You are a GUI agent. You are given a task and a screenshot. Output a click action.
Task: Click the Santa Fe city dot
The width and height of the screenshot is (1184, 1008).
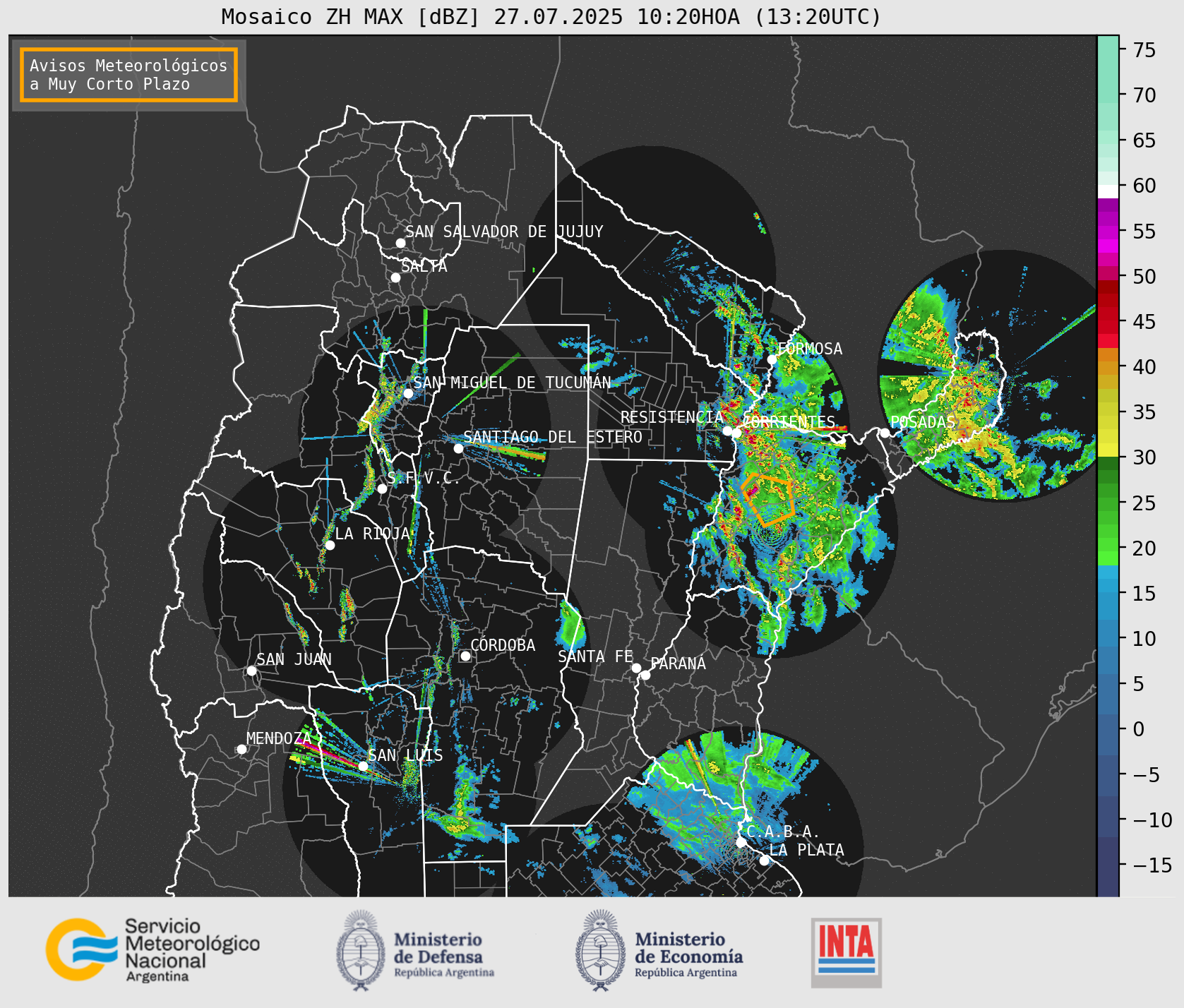click(636, 668)
